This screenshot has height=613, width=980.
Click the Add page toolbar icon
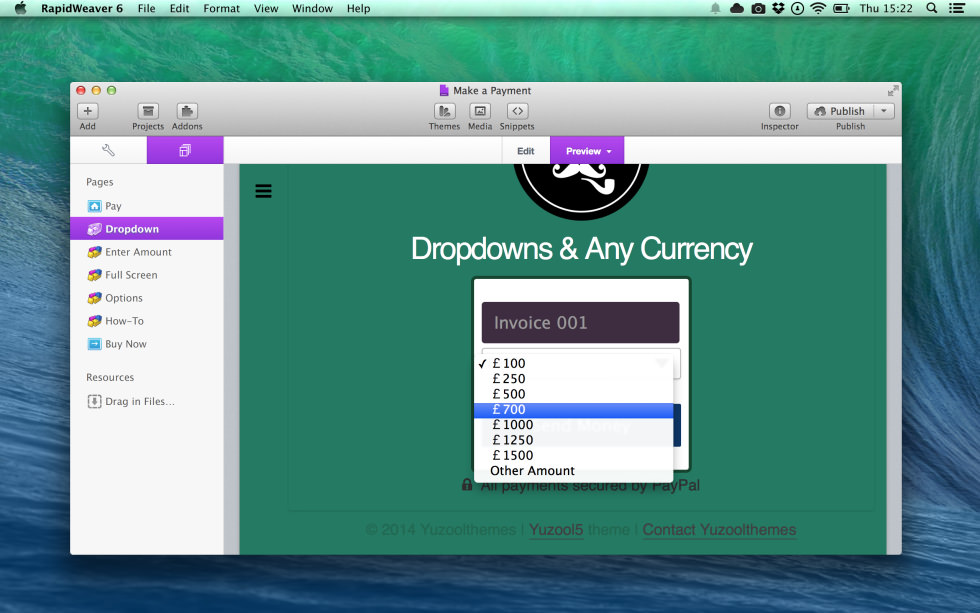pos(88,111)
